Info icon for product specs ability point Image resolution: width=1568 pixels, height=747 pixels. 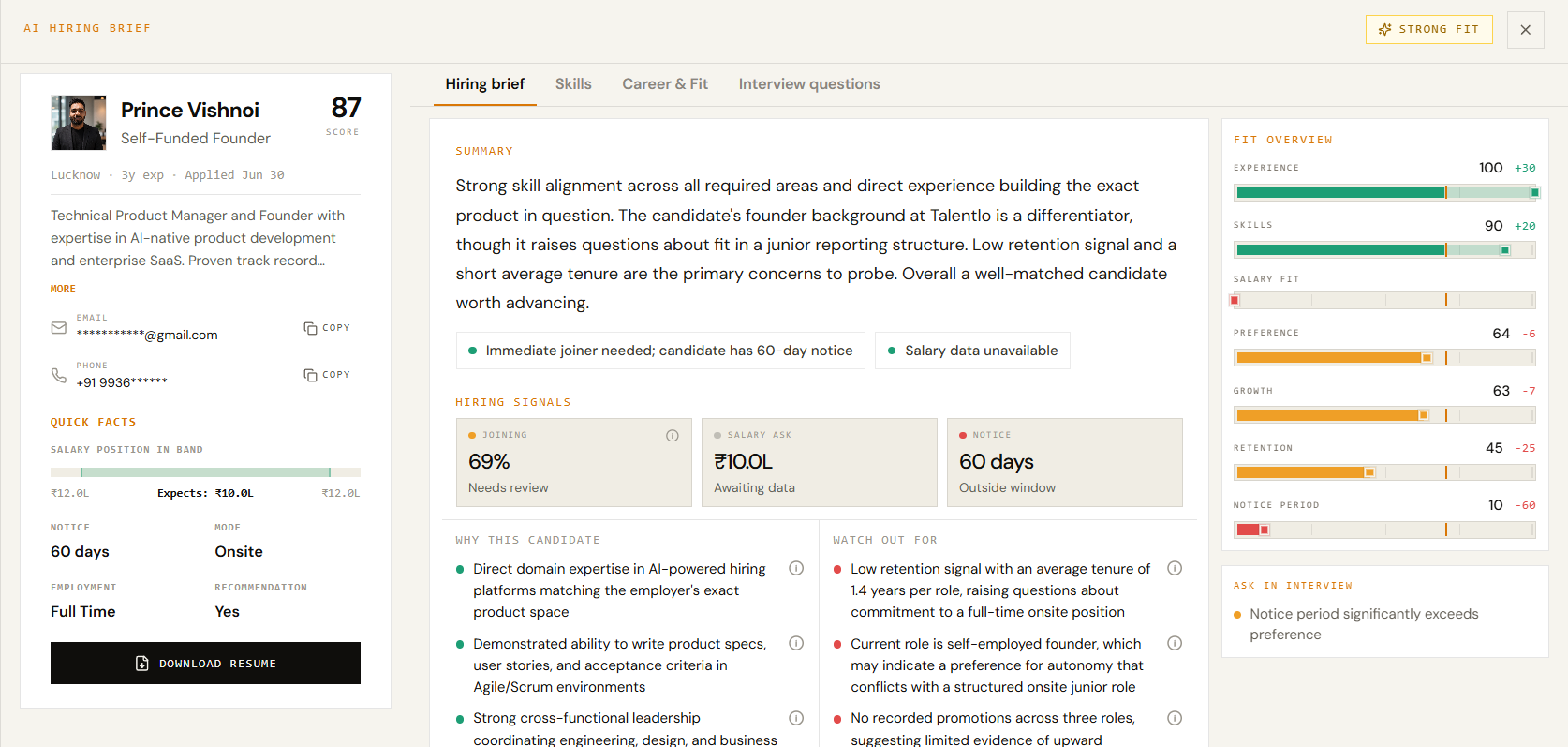796,643
